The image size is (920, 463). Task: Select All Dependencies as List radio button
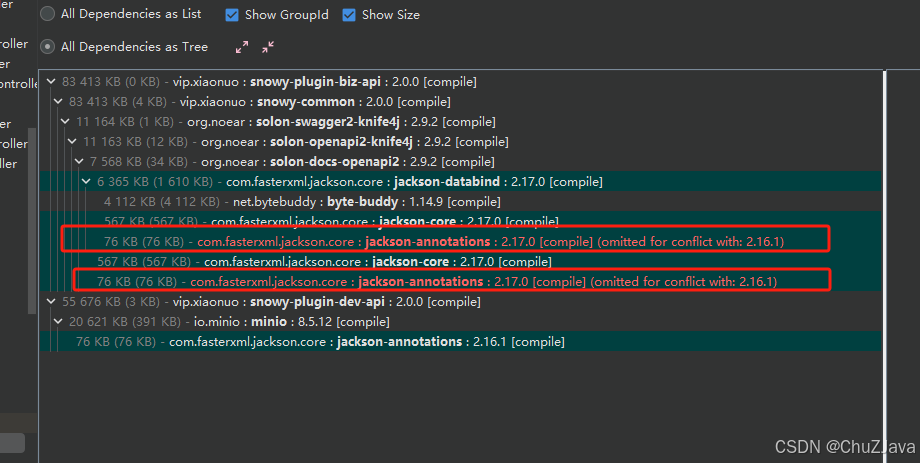(x=48, y=14)
